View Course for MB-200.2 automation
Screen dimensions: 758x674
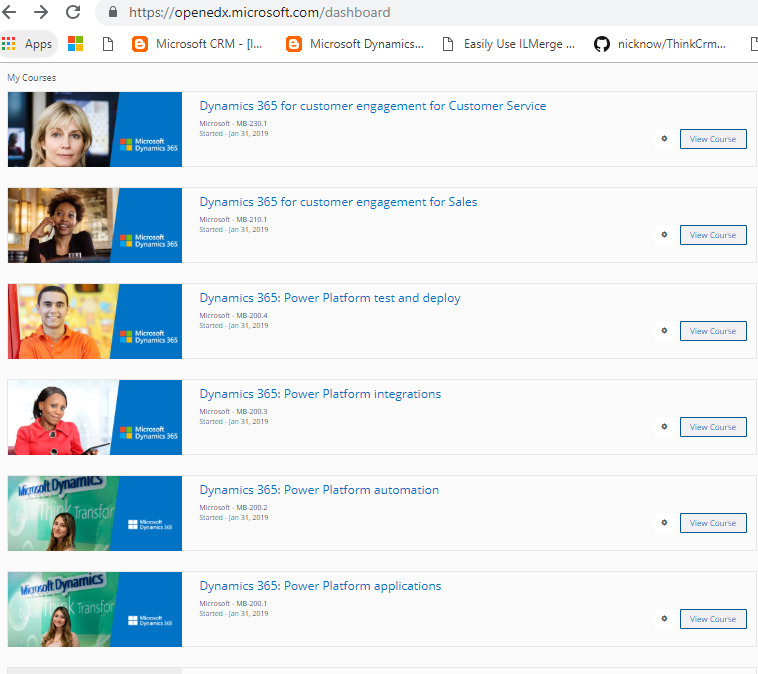(x=713, y=523)
